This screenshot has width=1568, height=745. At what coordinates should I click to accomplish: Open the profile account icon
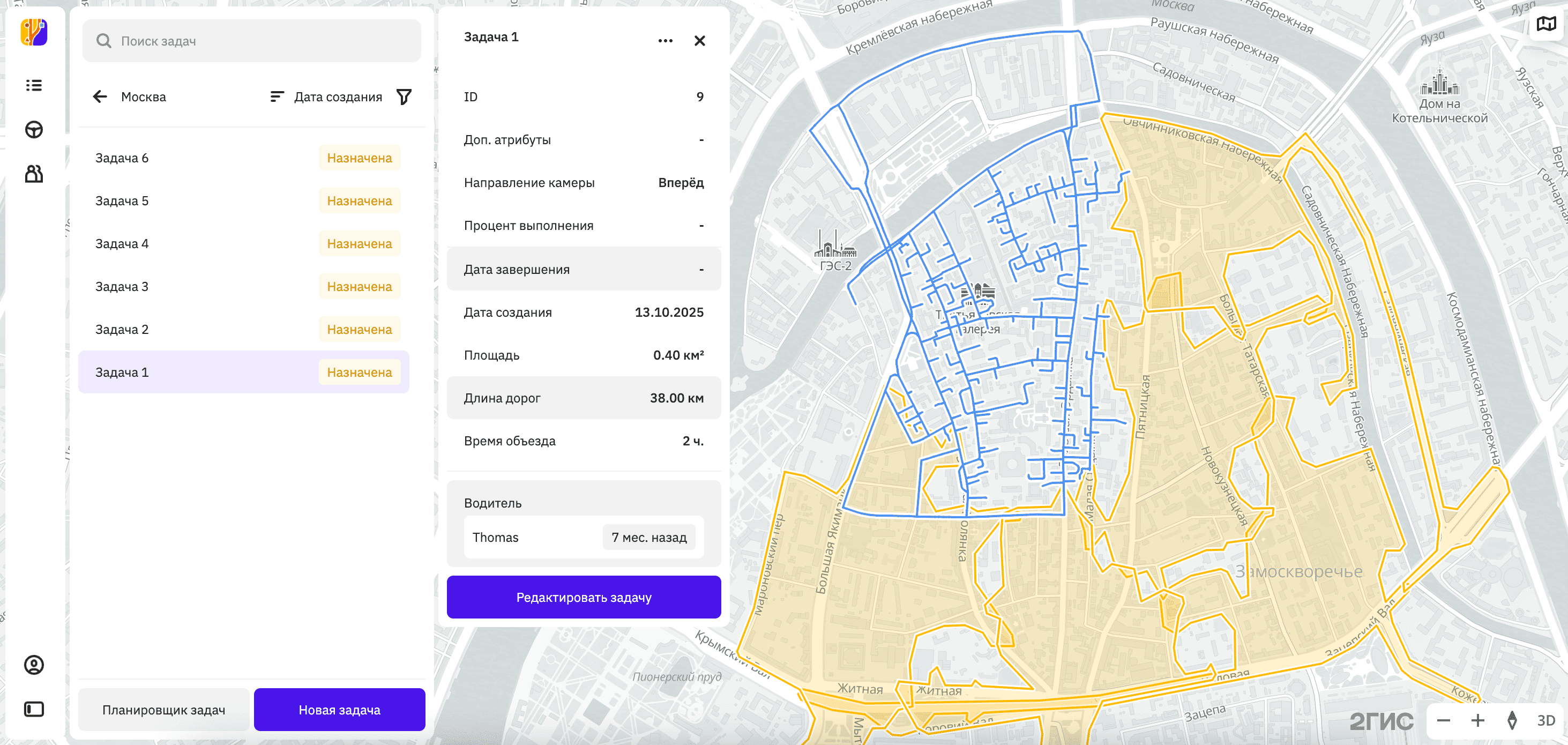[34, 665]
